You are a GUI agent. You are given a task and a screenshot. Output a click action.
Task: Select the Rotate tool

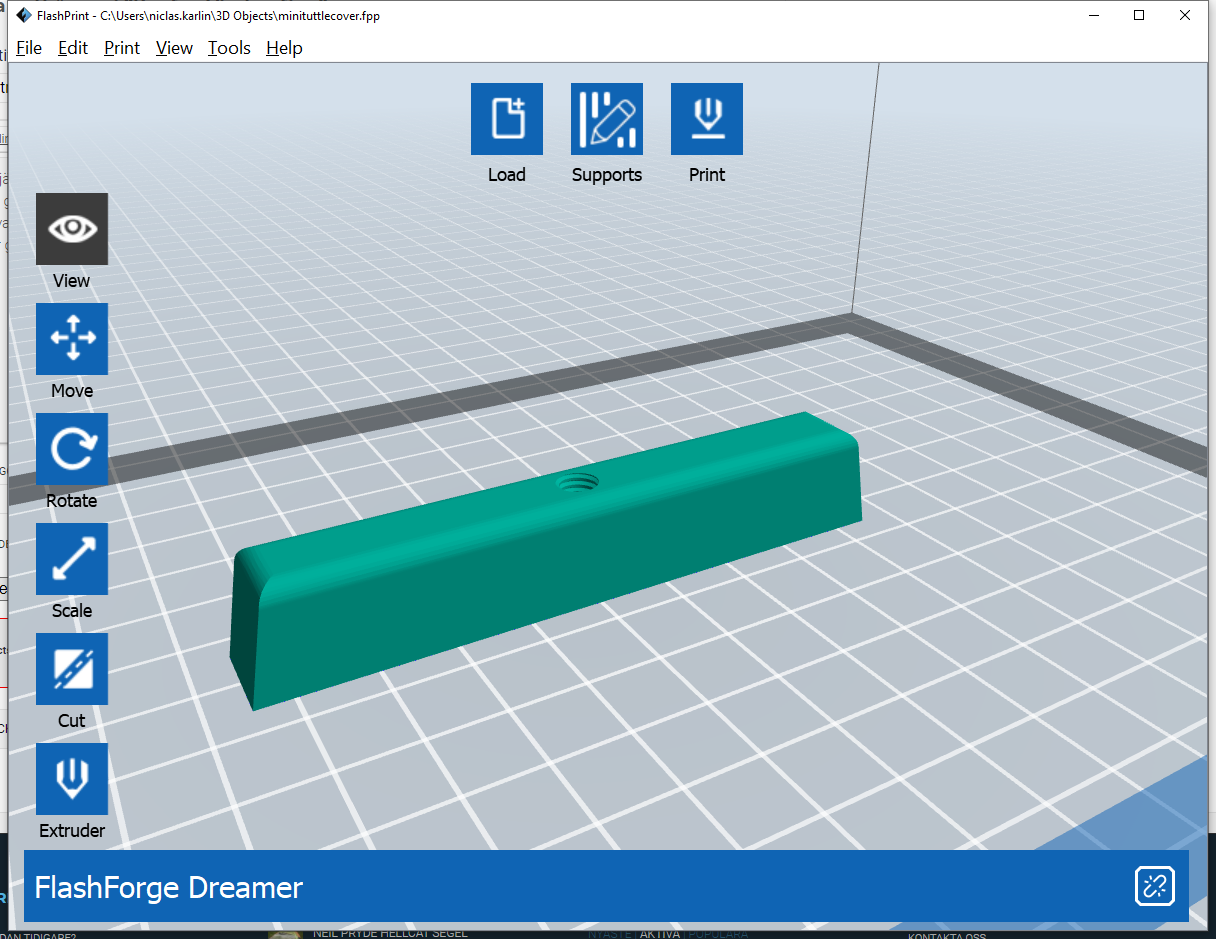click(72, 449)
